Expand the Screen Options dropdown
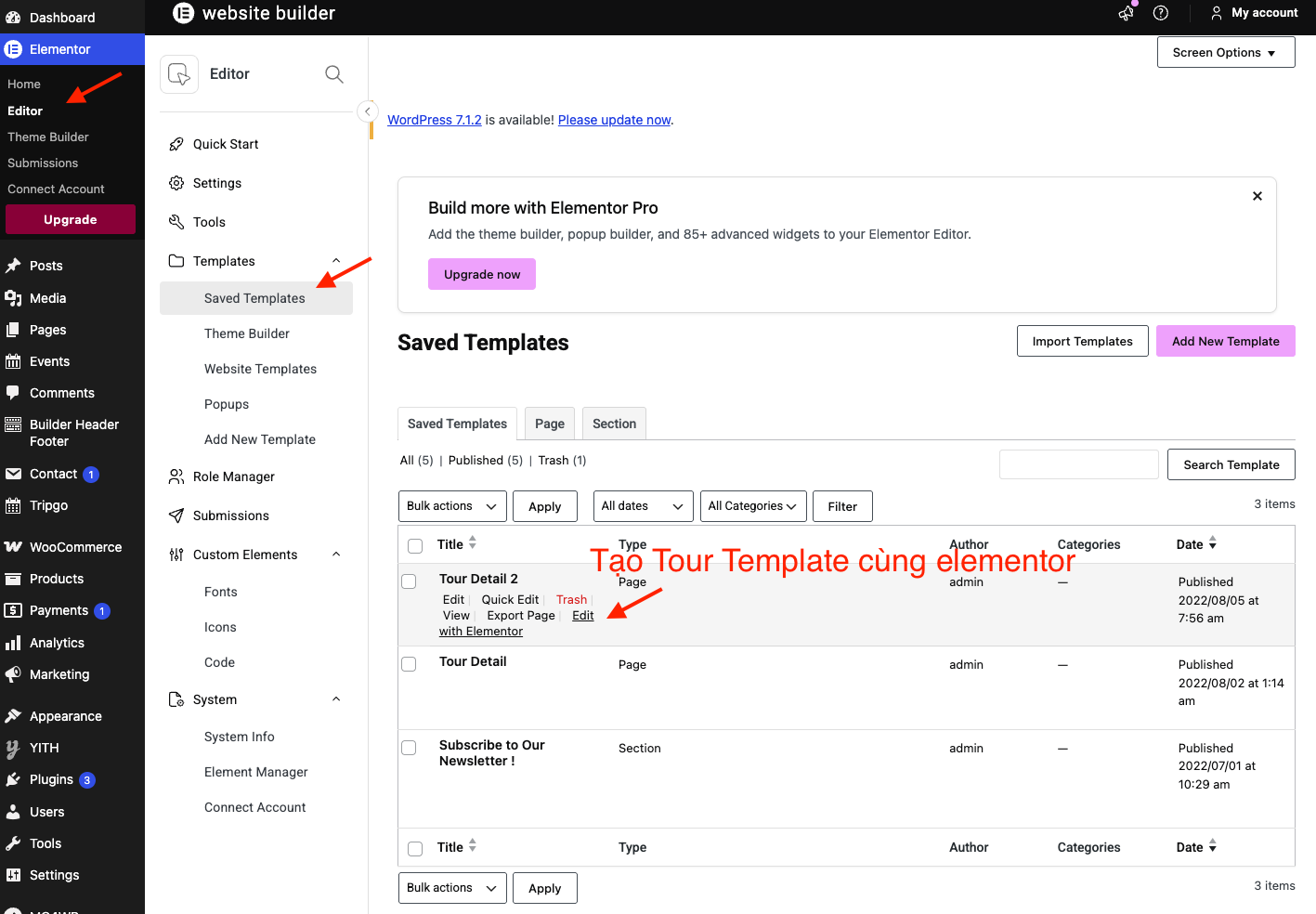 [1226, 53]
